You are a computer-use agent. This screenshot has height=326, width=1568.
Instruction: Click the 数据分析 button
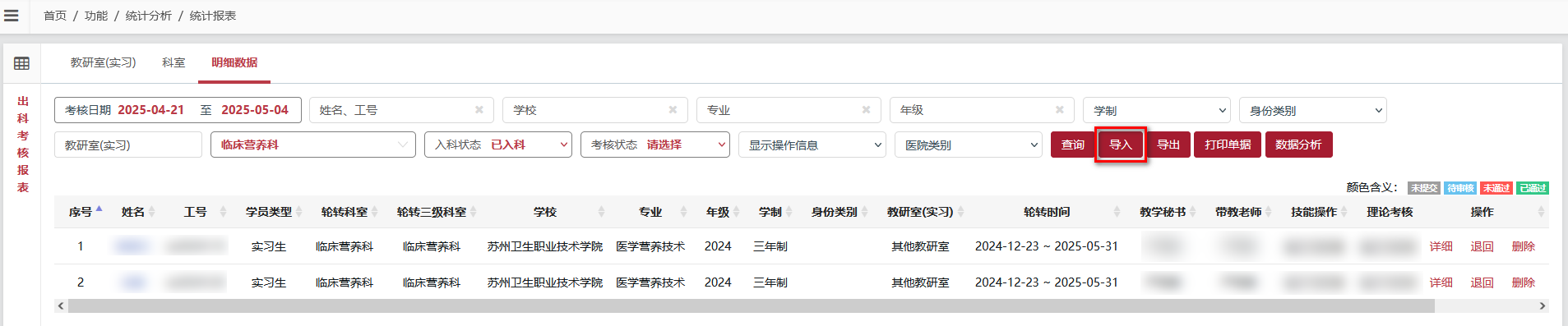[x=1299, y=145]
